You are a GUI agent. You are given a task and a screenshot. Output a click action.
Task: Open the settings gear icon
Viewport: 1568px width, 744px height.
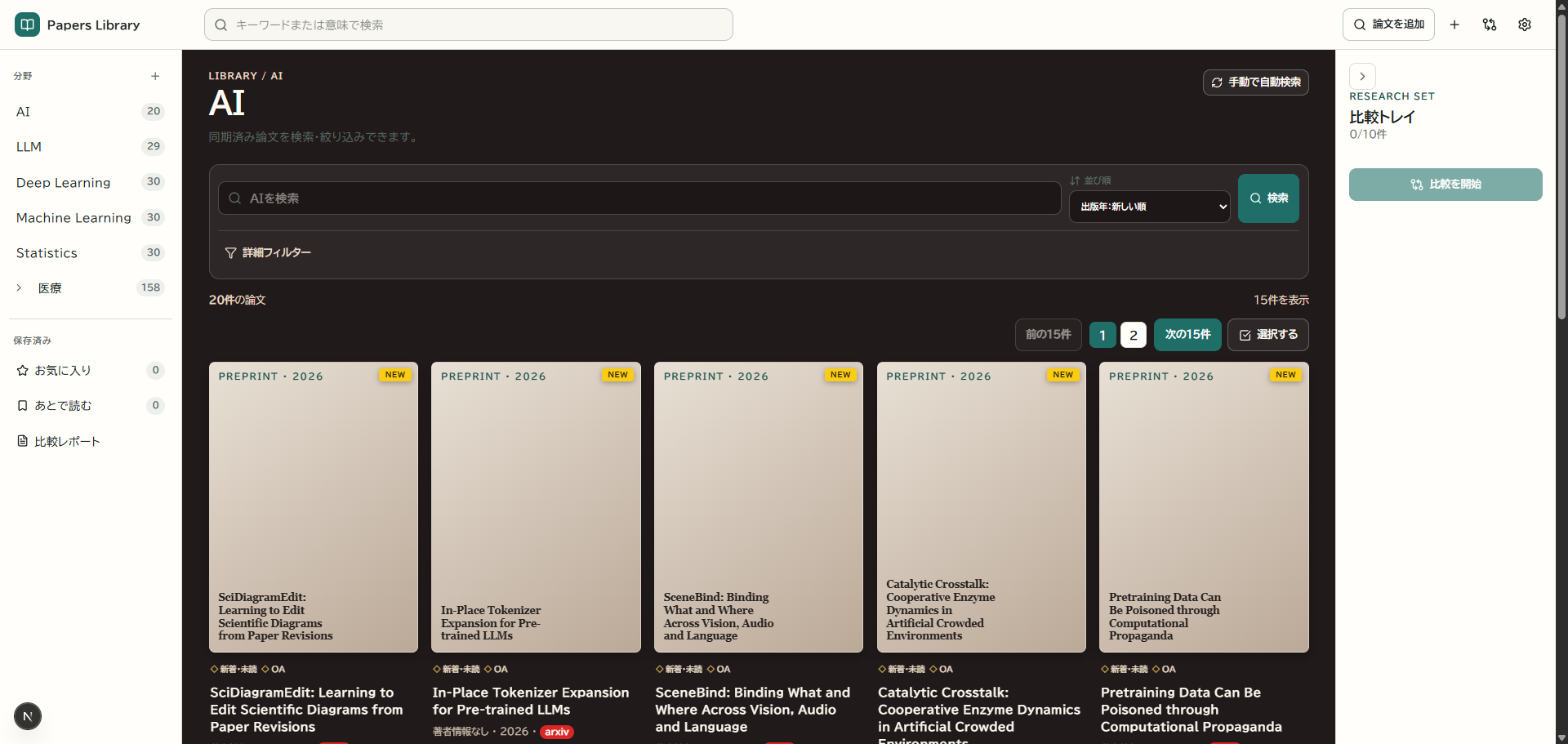[1525, 25]
